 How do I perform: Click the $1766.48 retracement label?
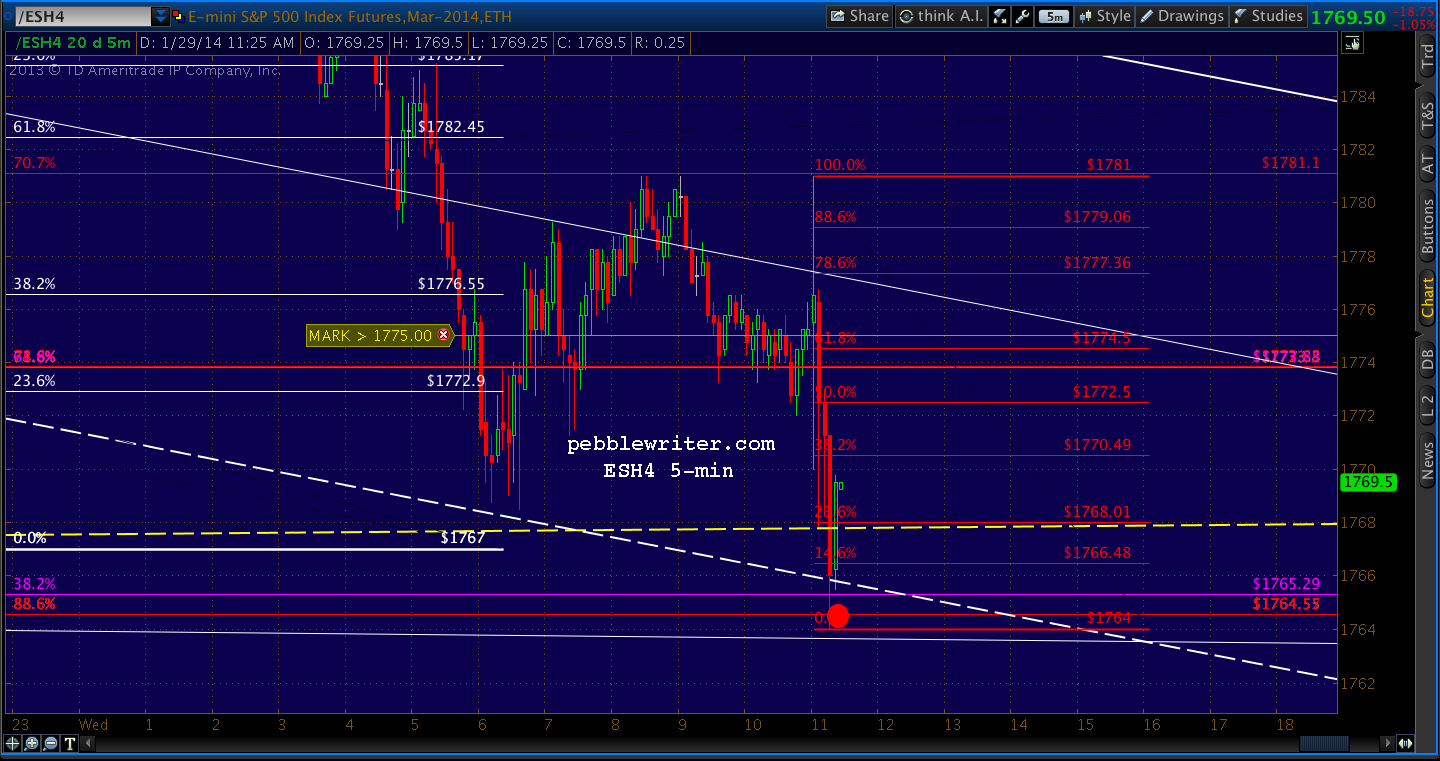(x=1098, y=552)
